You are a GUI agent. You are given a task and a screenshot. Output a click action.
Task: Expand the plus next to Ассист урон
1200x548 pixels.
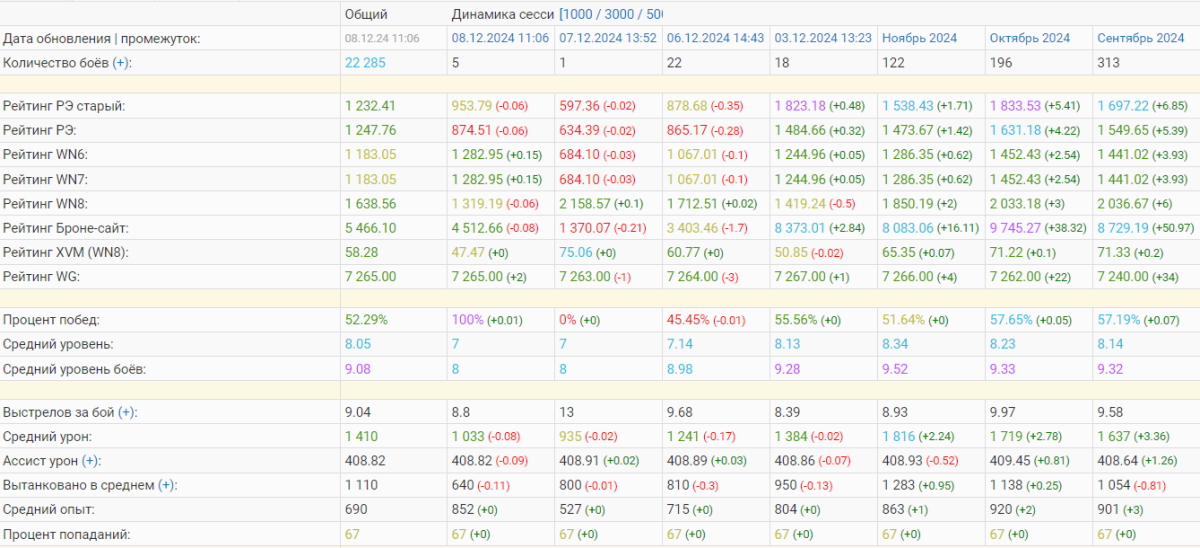[x=91, y=461]
